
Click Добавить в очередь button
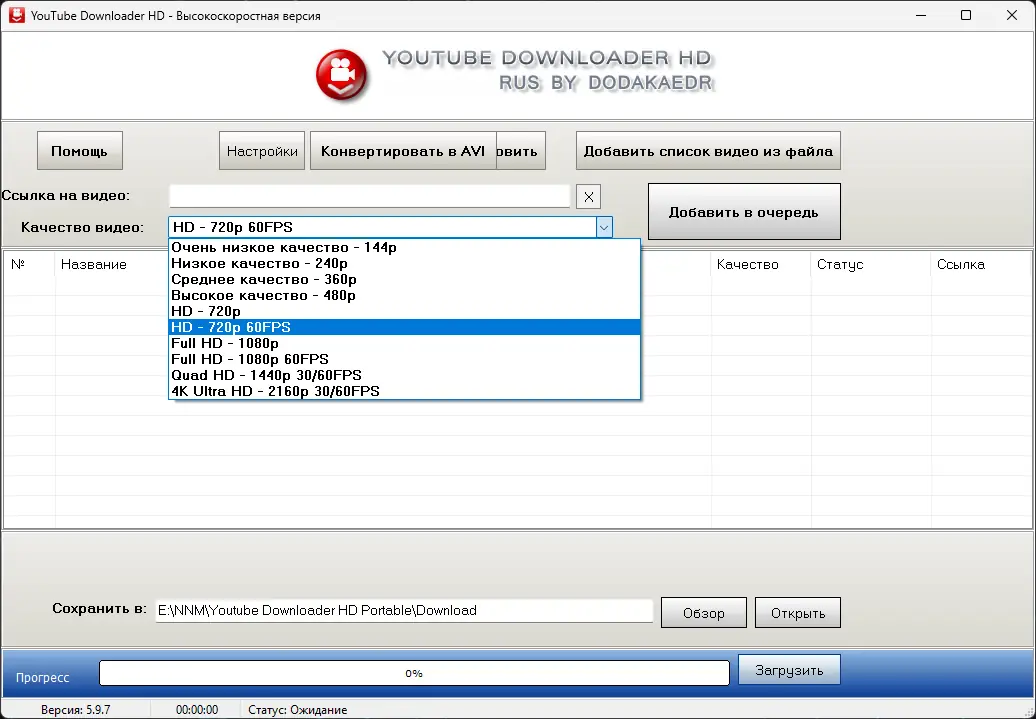tap(744, 211)
